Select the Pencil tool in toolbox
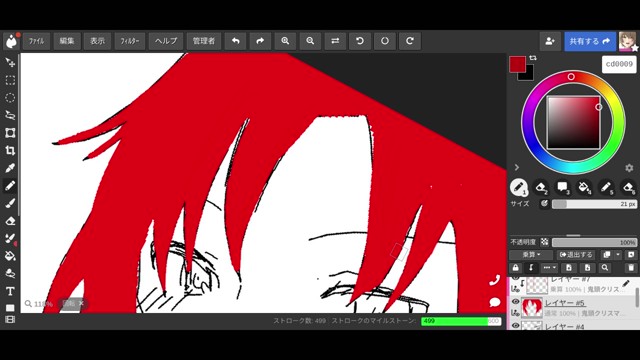The width and height of the screenshot is (640, 360). click(x=10, y=185)
